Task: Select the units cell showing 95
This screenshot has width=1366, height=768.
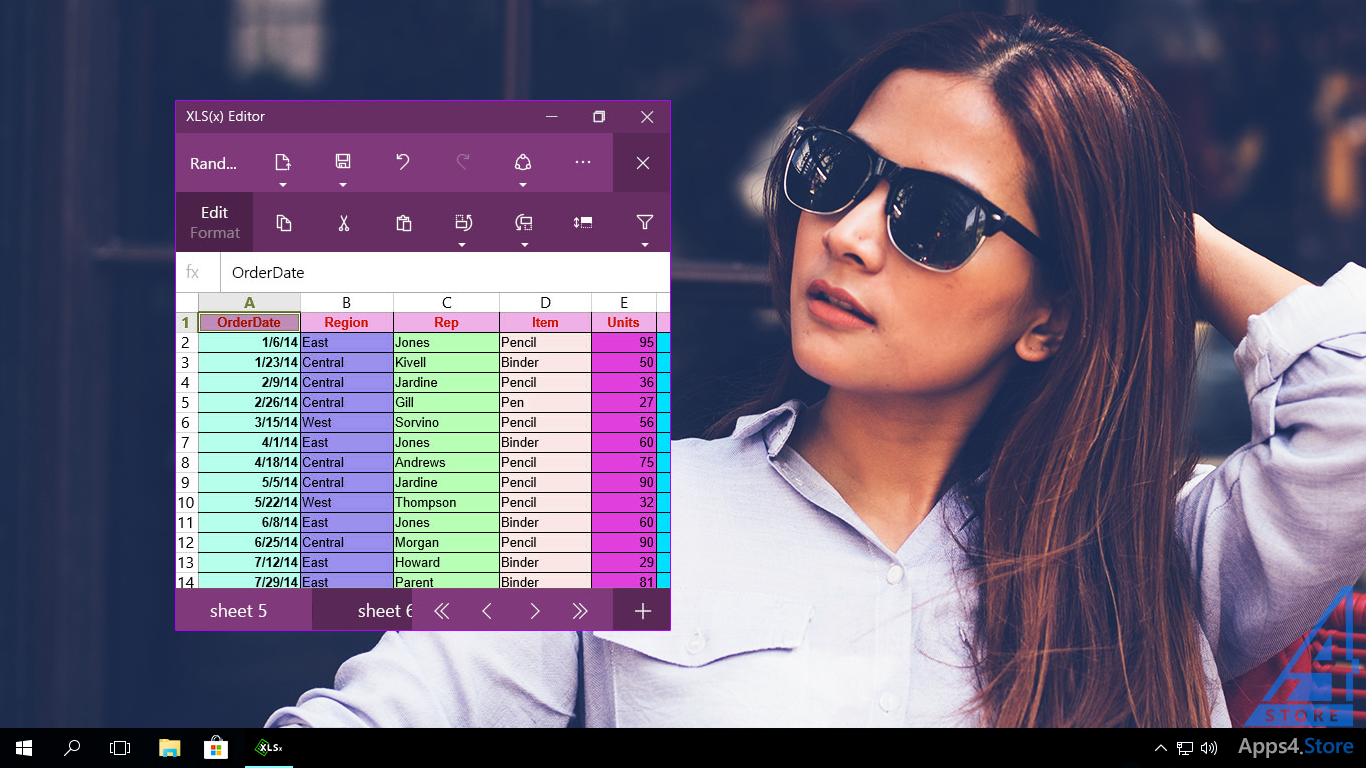Action: click(x=623, y=342)
